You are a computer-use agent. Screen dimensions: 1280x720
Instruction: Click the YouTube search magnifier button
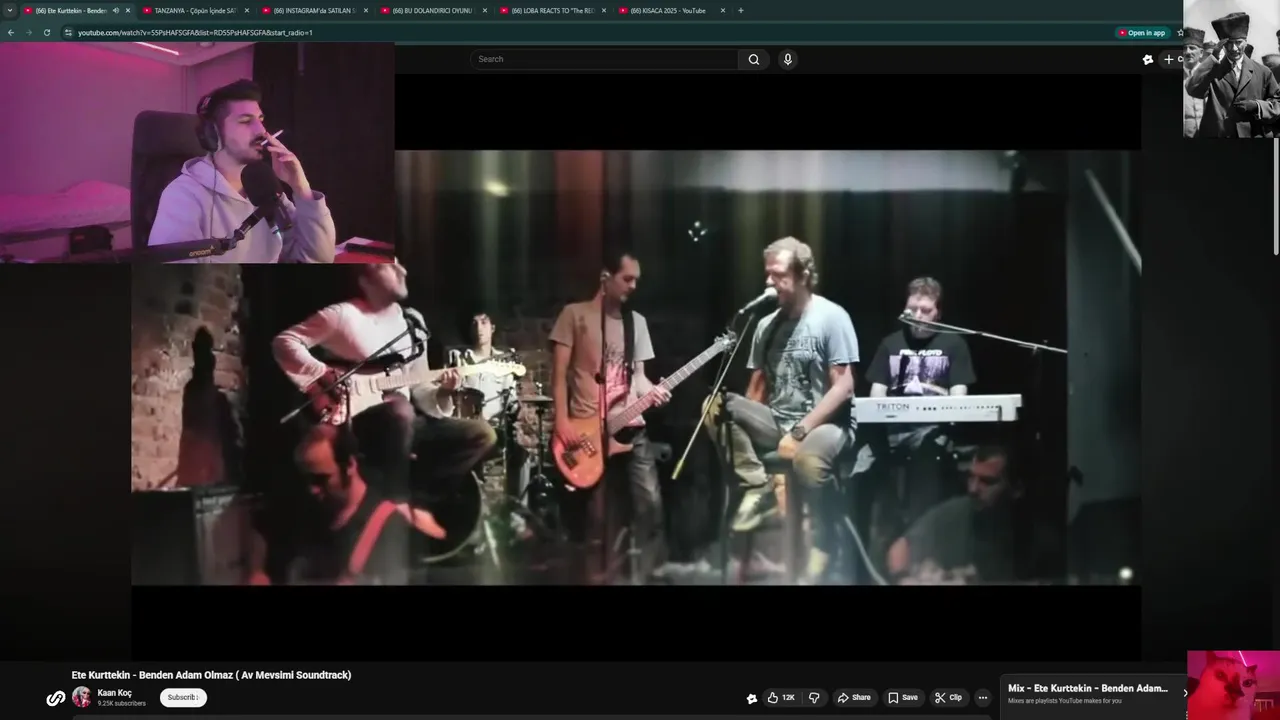(754, 59)
